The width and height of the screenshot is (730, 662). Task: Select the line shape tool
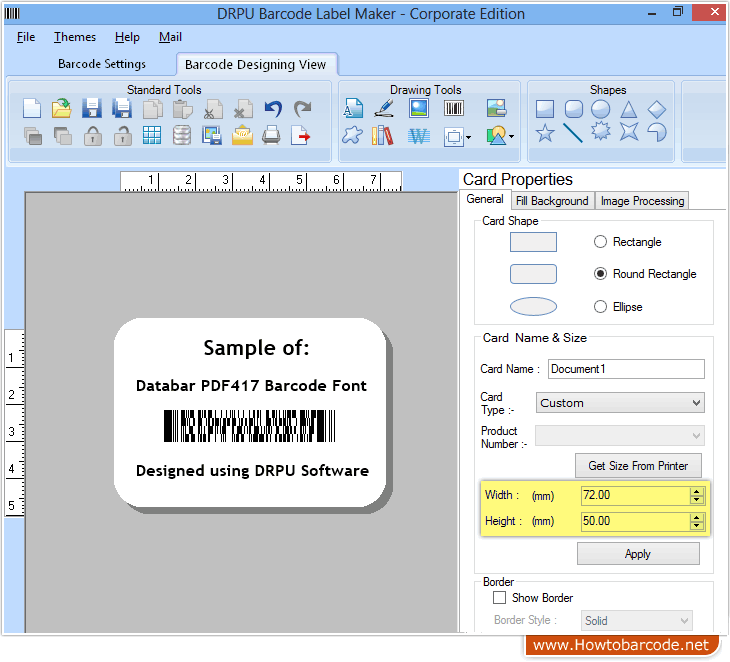click(x=573, y=133)
